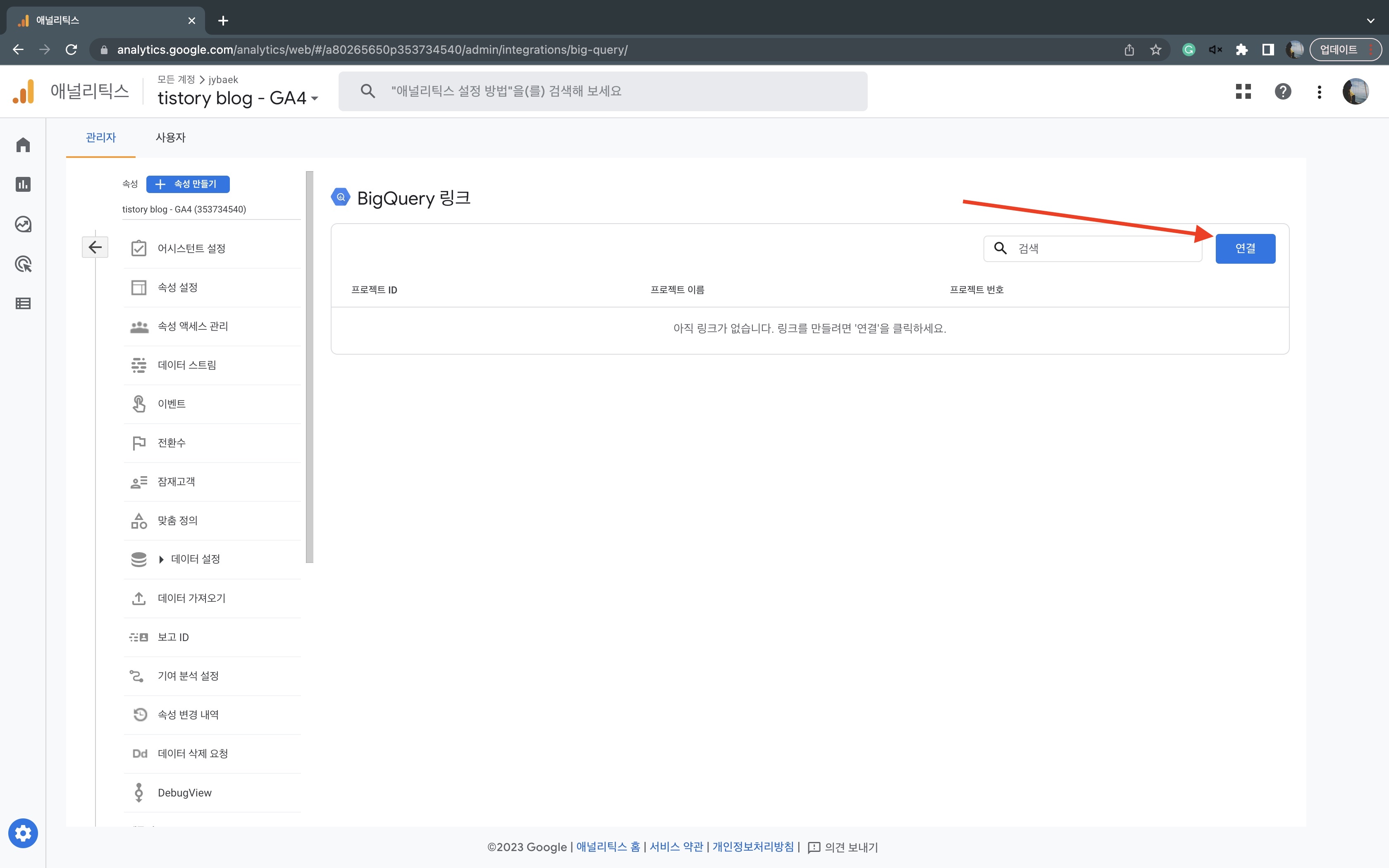Open the three-dot more options menu
Viewport: 1389px width, 868px height.
point(1320,91)
